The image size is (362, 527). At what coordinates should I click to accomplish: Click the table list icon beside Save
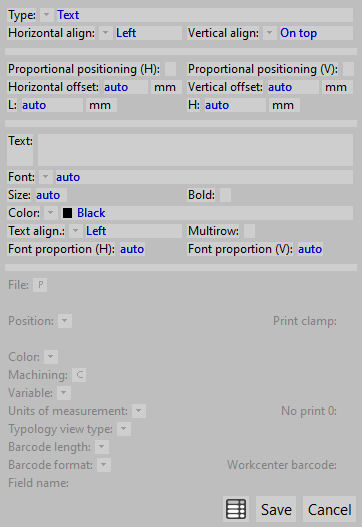tap(236, 509)
